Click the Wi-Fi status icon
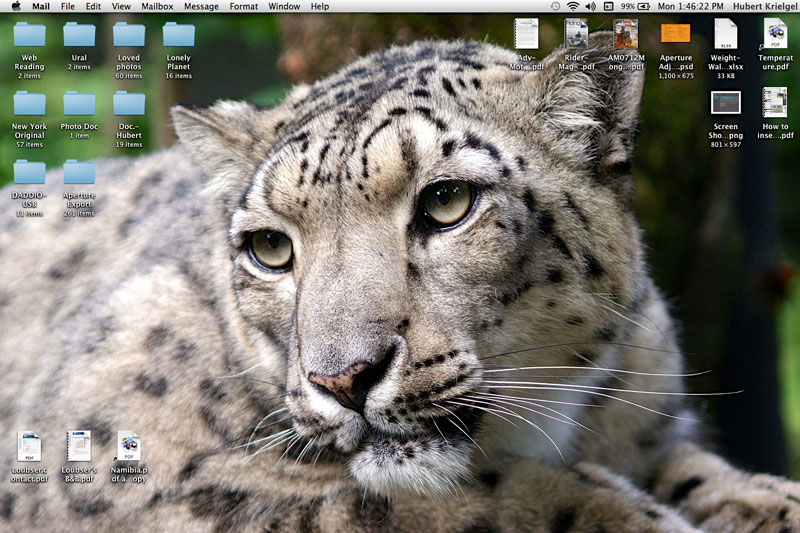Screen dimensions: 800x533 (x=573, y=6)
